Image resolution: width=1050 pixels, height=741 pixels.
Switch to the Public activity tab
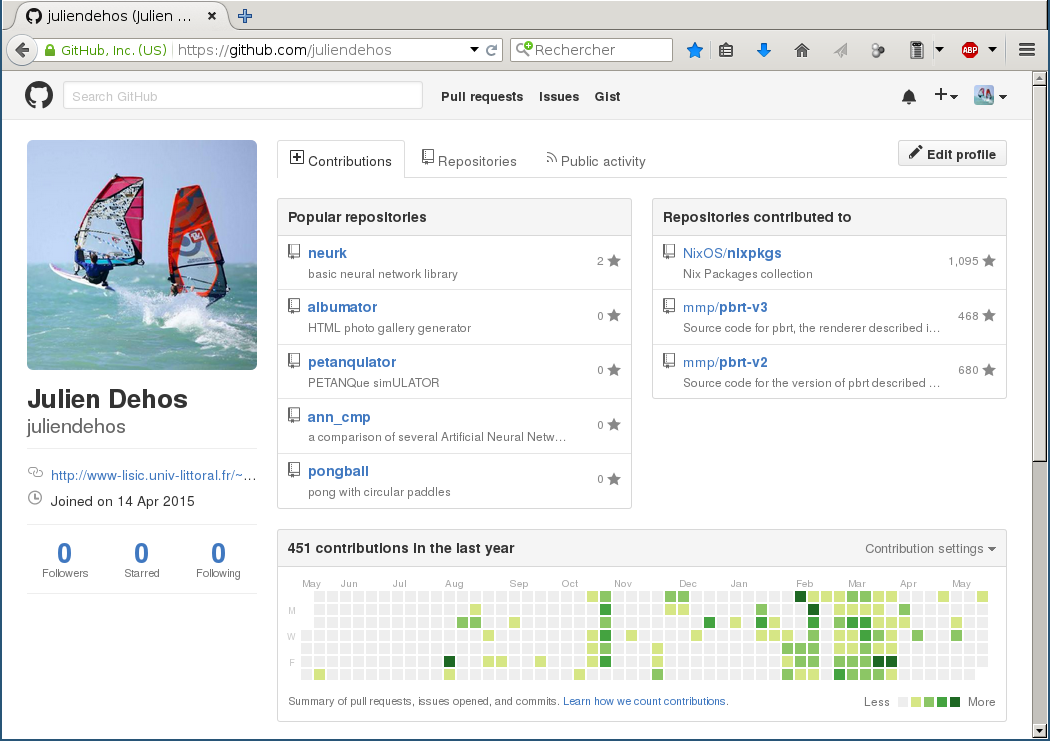(x=595, y=161)
